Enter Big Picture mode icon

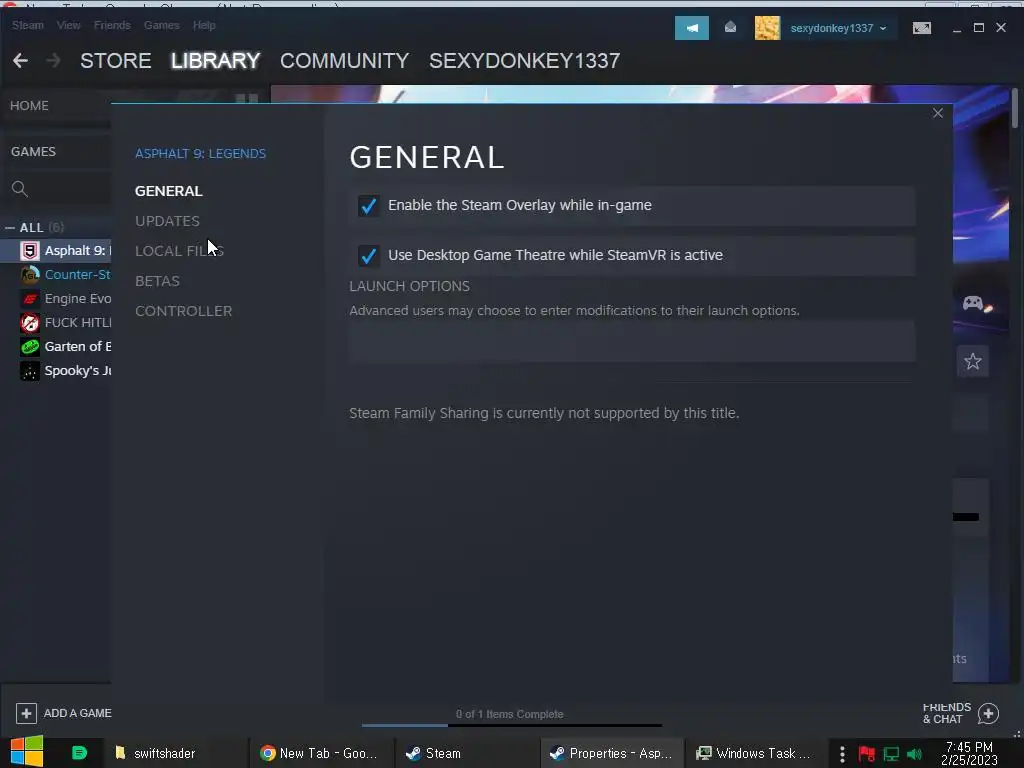(x=921, y=28)
